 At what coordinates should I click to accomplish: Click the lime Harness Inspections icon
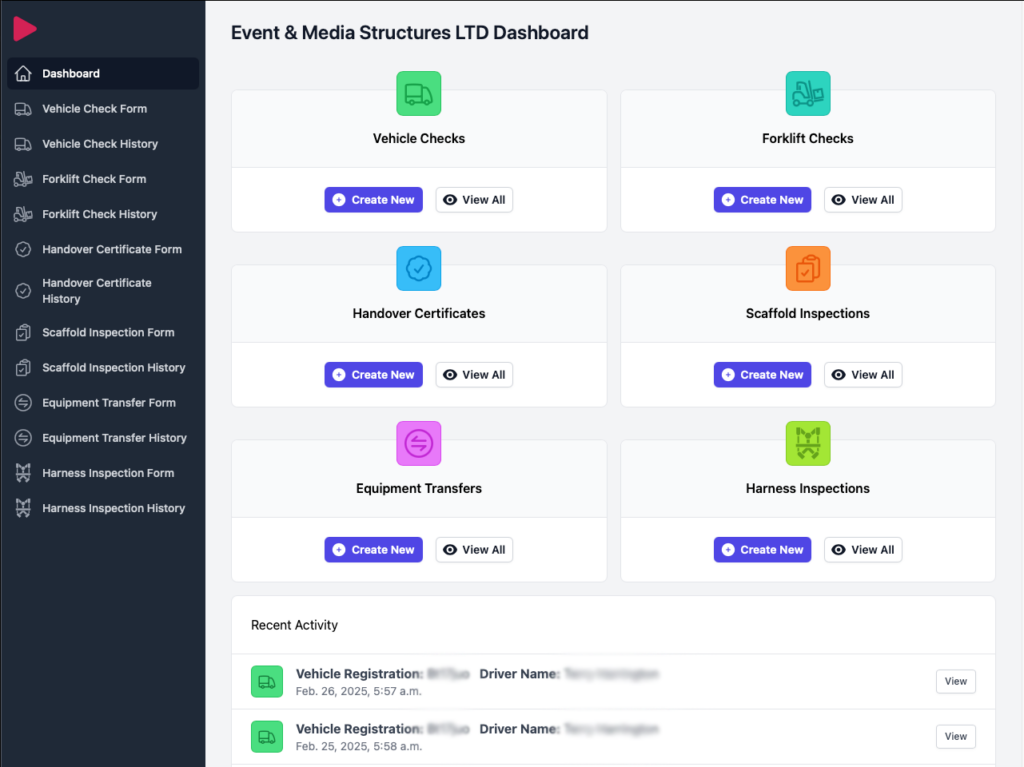807,444
